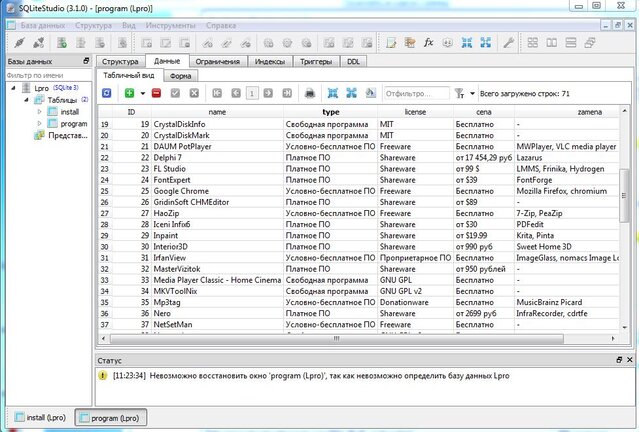The height and width of the screenshot is (432, 639).
Task: Open the insert row dropdown arrow
Action: pyautogui.click(x=141, y=93)
